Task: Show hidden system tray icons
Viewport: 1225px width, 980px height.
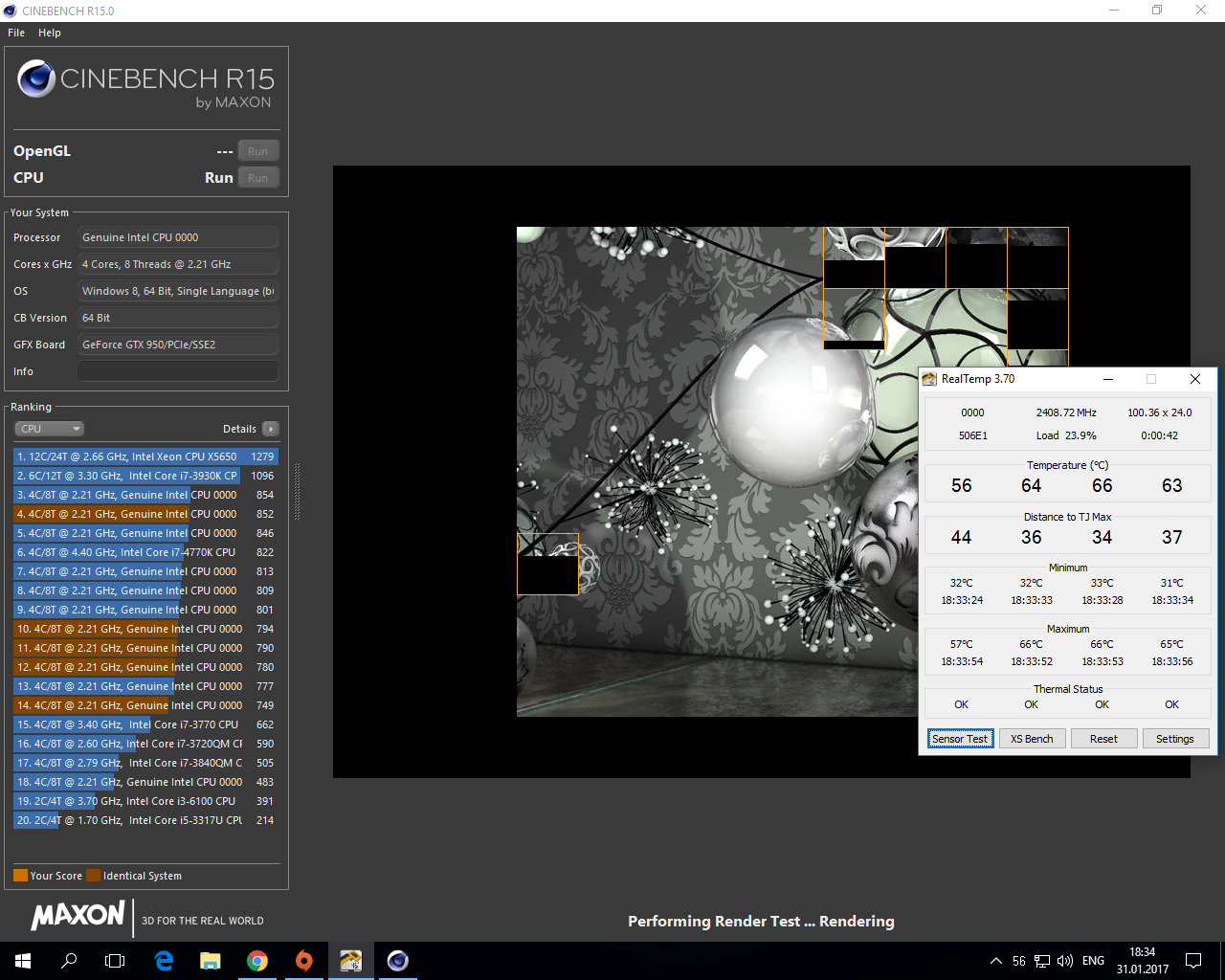Action: click(x=995, y=961)
